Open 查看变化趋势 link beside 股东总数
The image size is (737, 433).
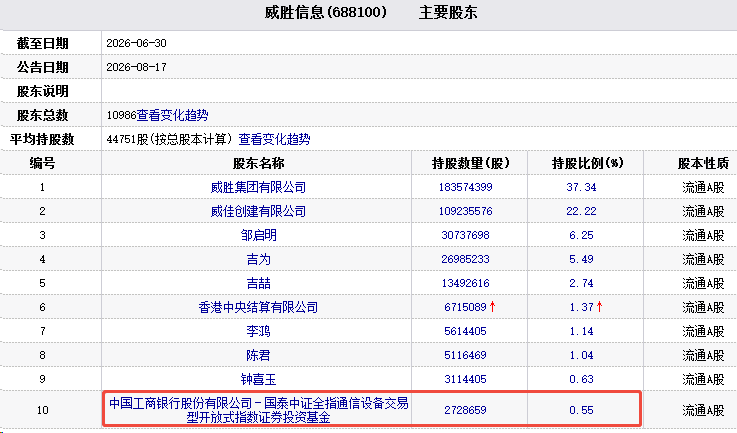click(172, 115)
